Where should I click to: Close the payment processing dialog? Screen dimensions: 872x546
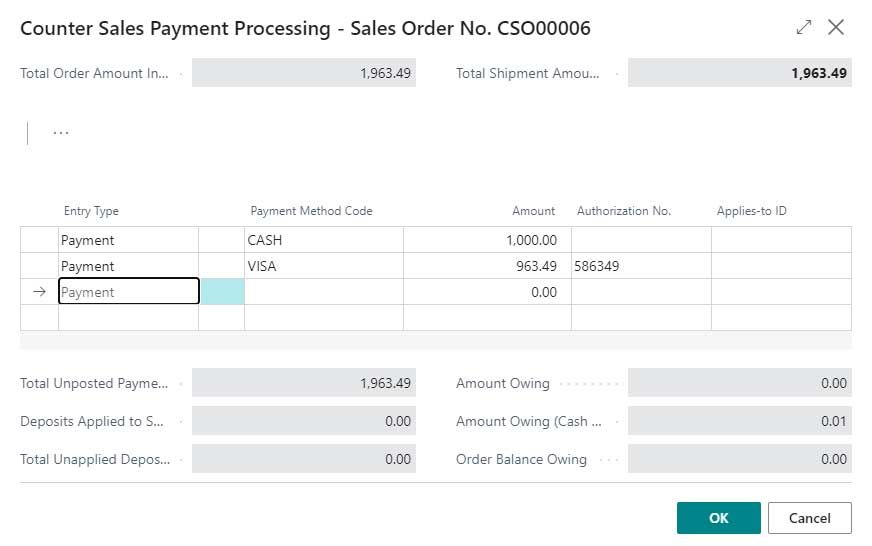[x=836, y=28]
